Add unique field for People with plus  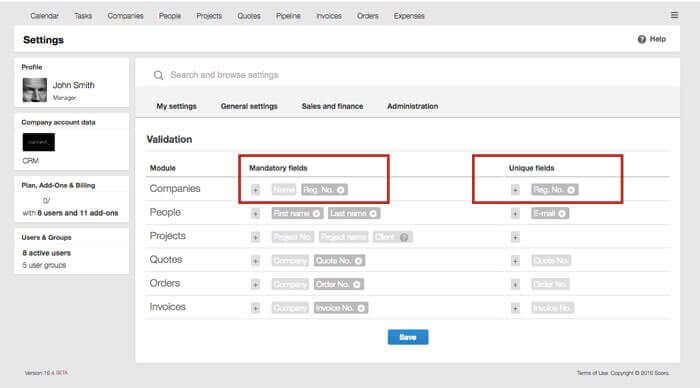click(x=515, y=213)
